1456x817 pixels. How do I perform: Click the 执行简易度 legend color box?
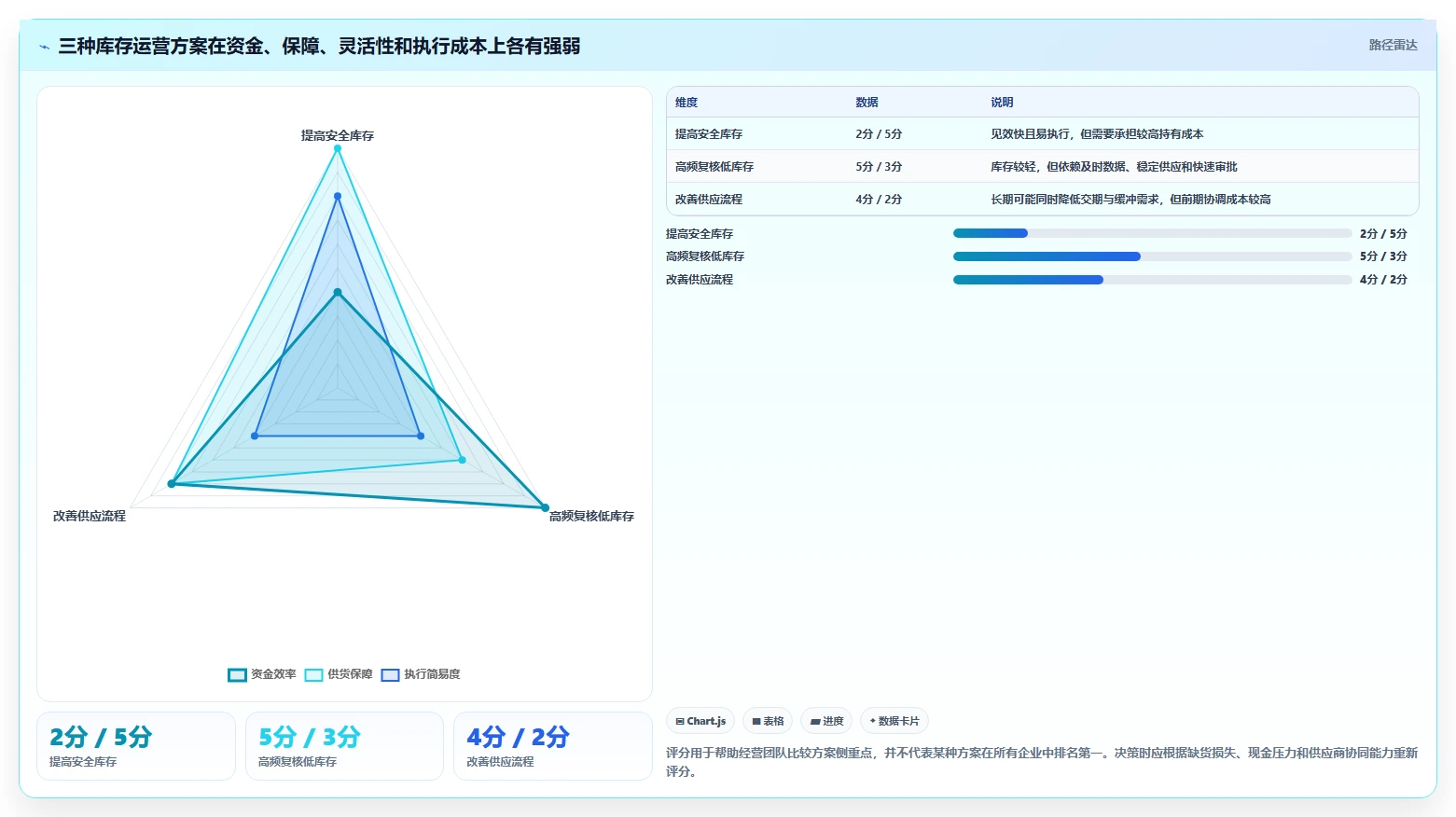tap(390, 675)
